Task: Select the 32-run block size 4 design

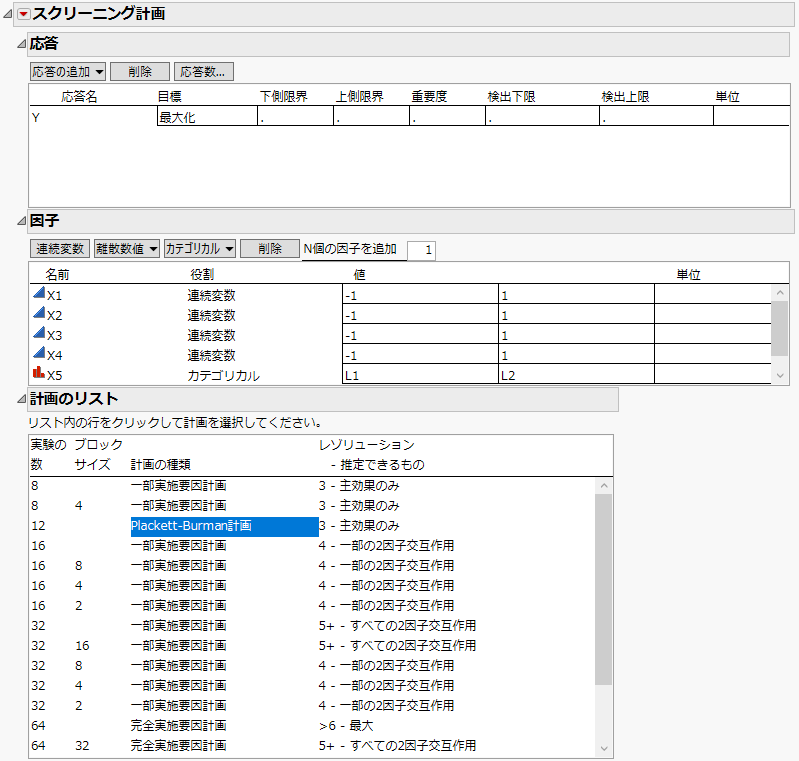Action: pyautogui.click(x=311, y=685)
